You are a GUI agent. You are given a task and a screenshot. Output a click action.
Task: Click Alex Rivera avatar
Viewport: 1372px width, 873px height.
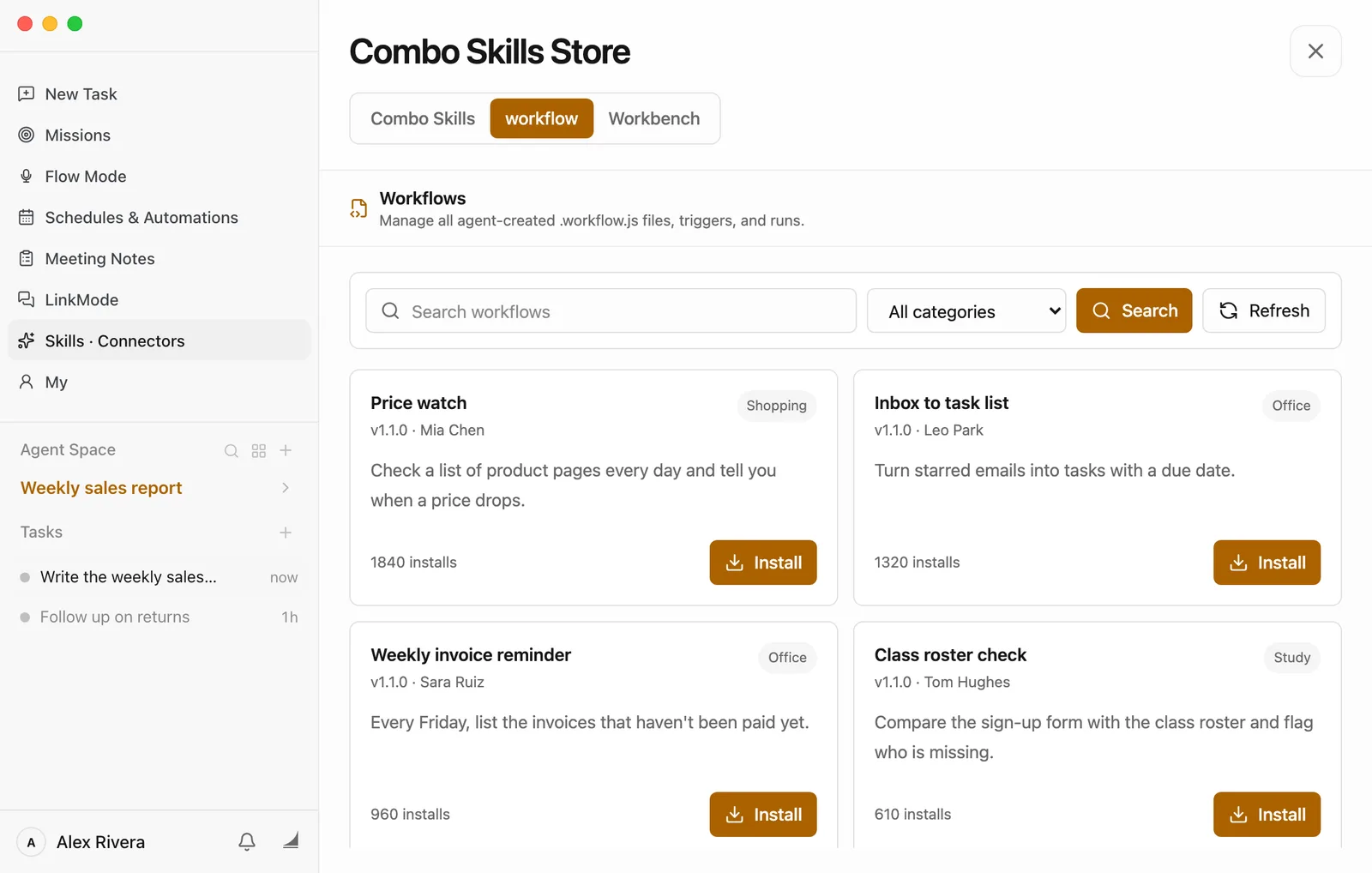click(31, 842)
